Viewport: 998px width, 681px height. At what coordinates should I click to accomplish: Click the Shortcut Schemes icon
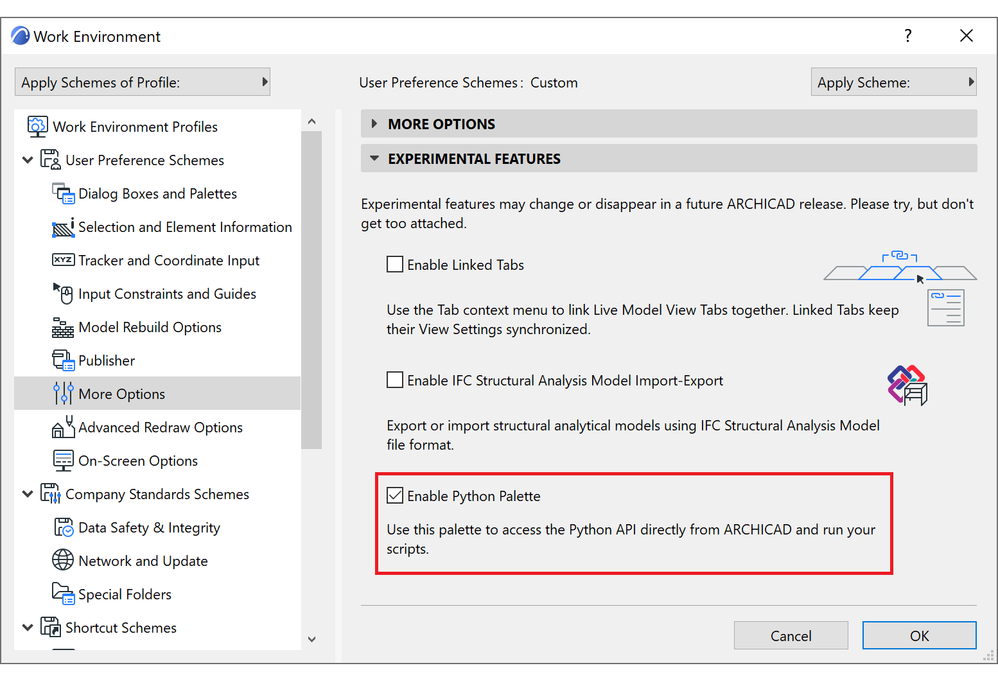[50, 627]
